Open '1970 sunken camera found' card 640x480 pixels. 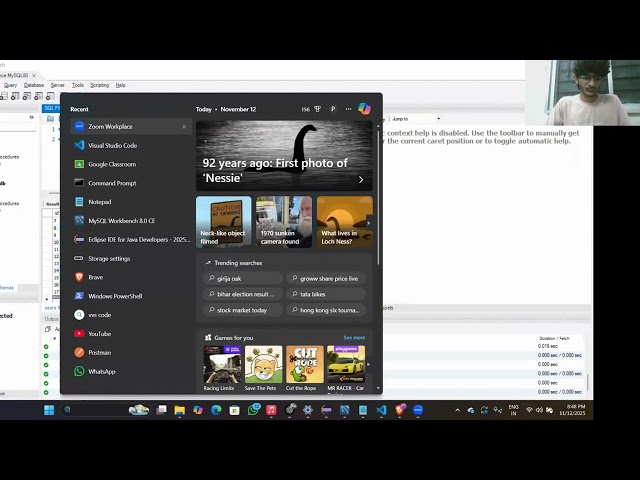[284, 222]
